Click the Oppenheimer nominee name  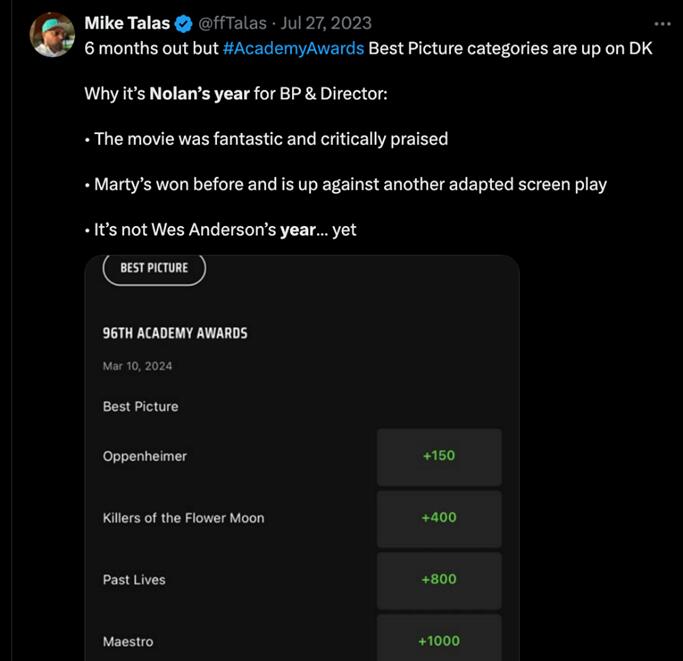pos(145,456)
